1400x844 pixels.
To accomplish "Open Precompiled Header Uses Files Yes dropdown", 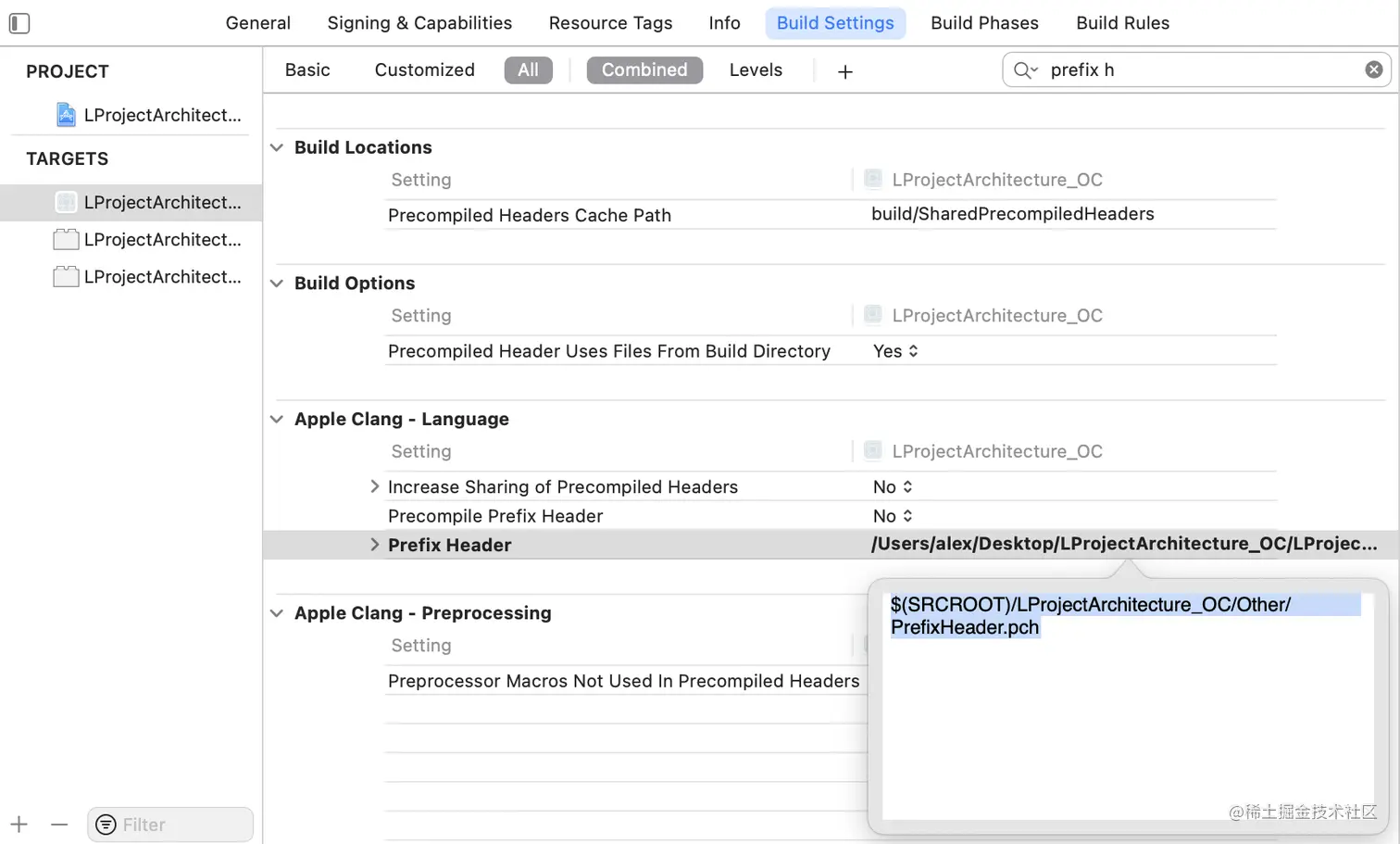I will point(895,351).
